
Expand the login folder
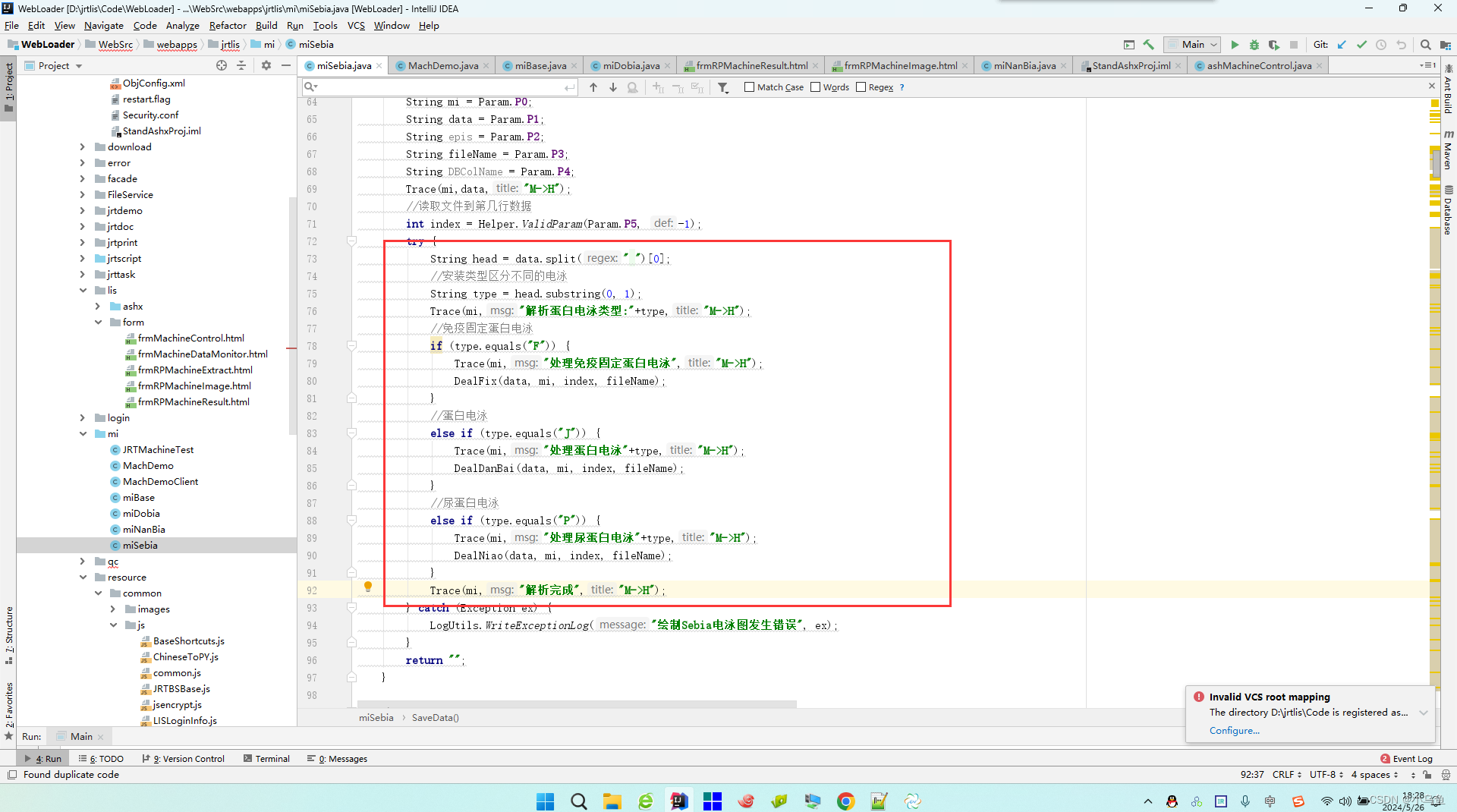coord(82,418)
